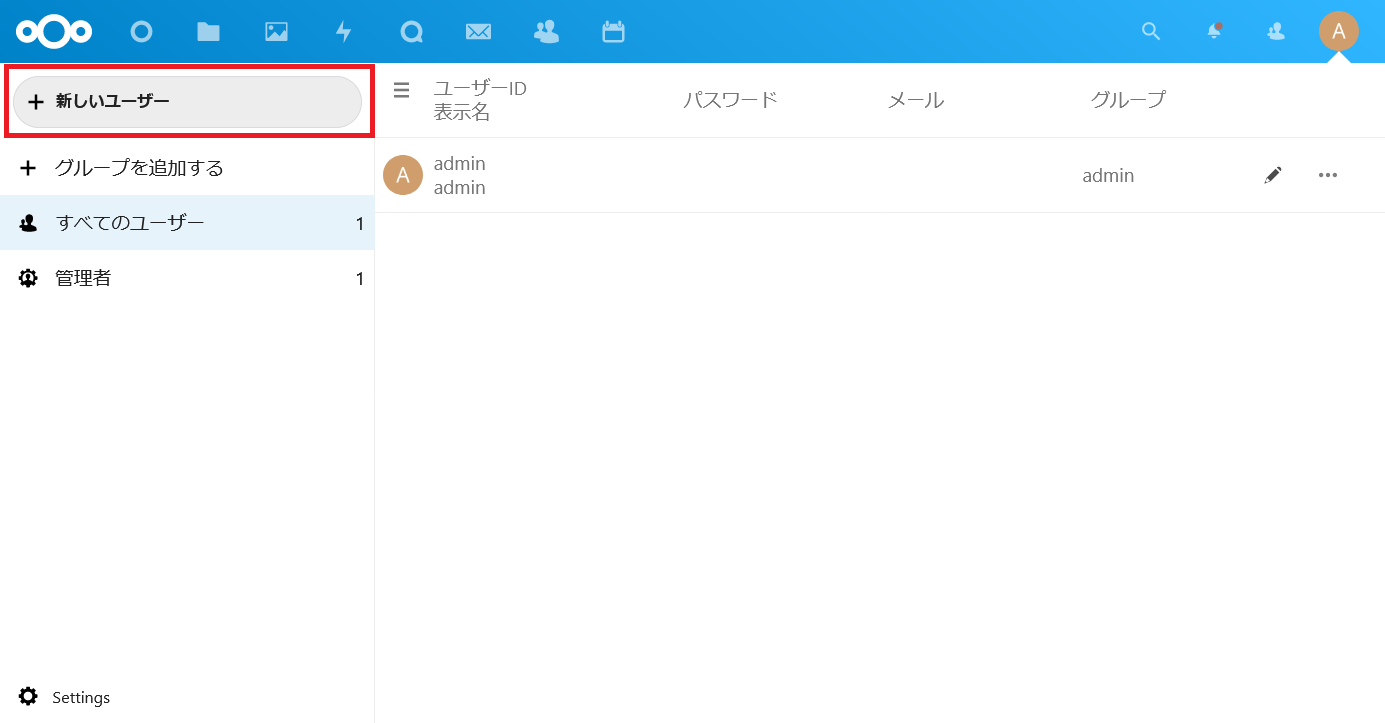Click the pencil edit icon for admin
Viewport: 1385px width, 723px height.
coord(1273,175)
